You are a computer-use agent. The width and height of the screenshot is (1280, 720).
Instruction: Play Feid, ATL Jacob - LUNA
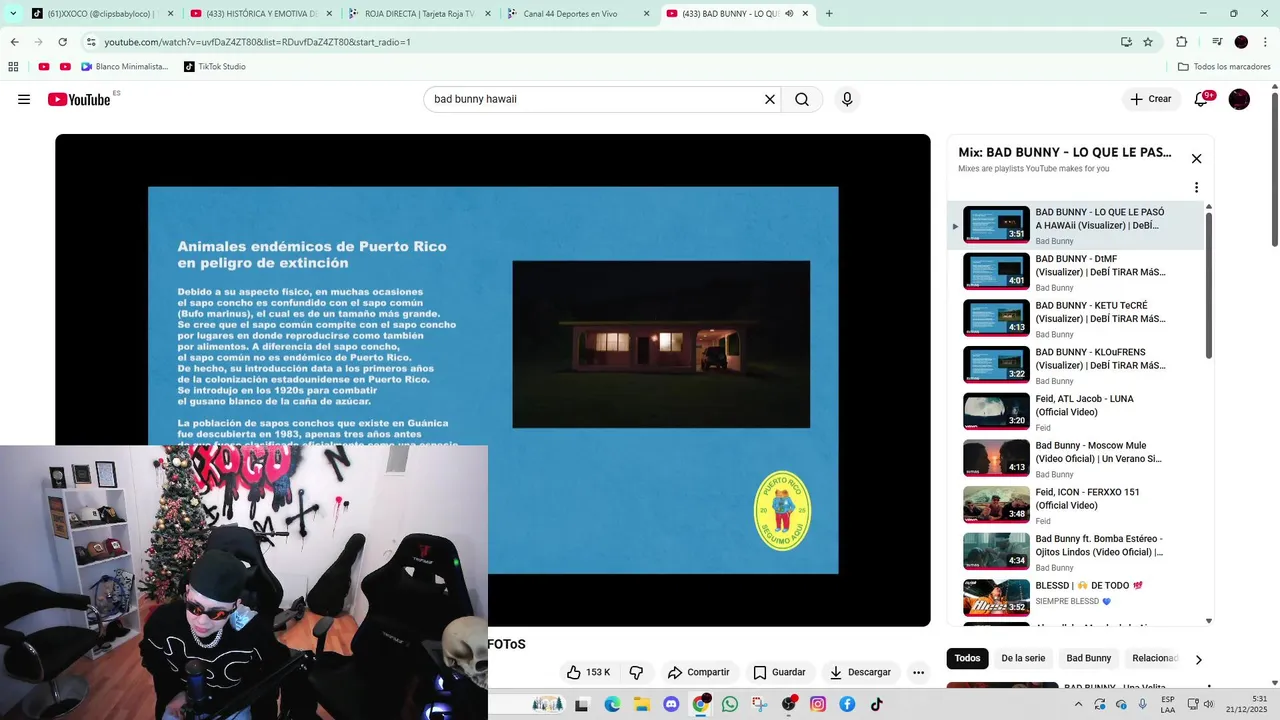tap(1076, 411)
